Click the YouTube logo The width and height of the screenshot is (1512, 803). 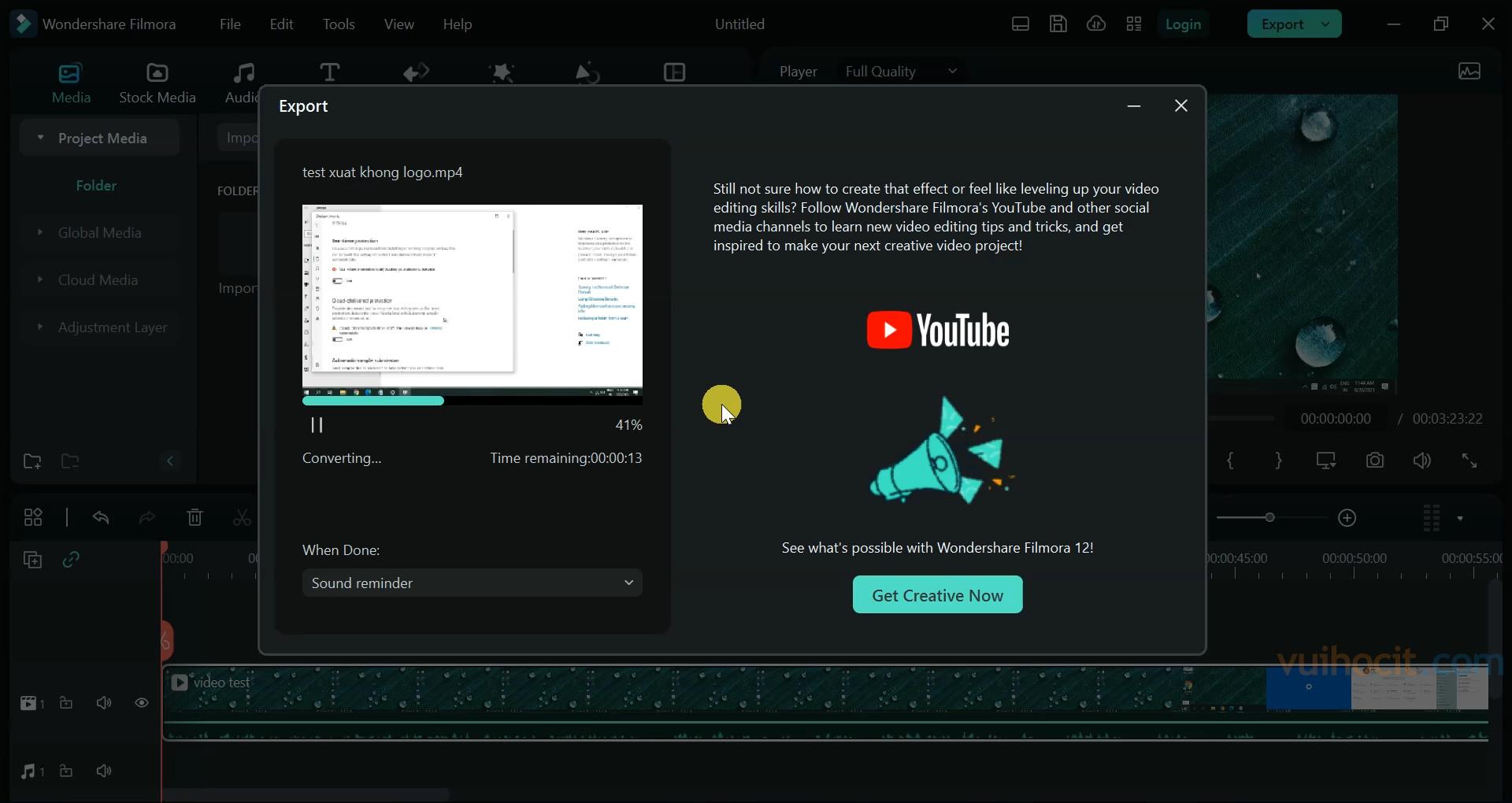pos(938,330)
